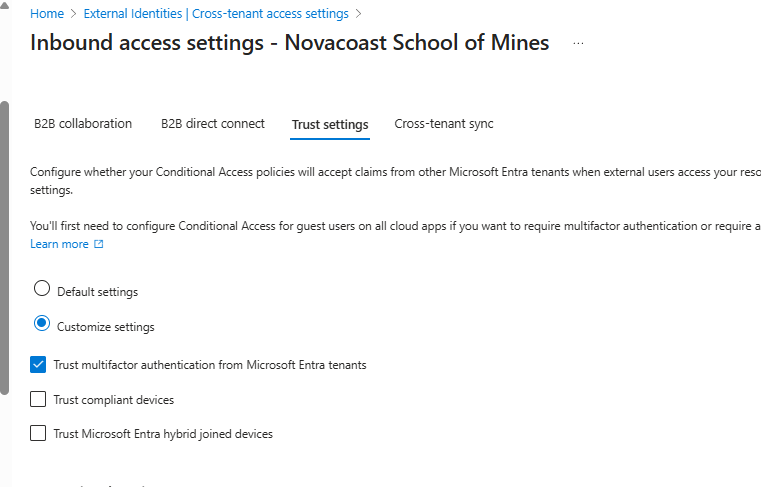Navigate to Home via breadcrumb
Viewport: 761px width, 487px height.
46,14
